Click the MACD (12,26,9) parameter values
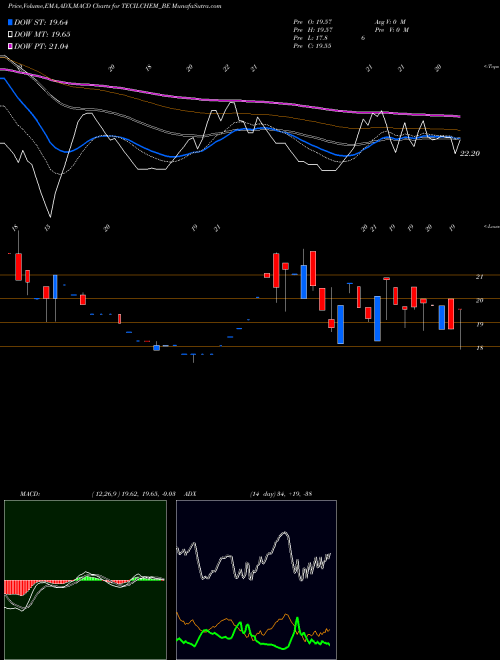The width and height of the screenshot is (500, 660). (133, 494)
